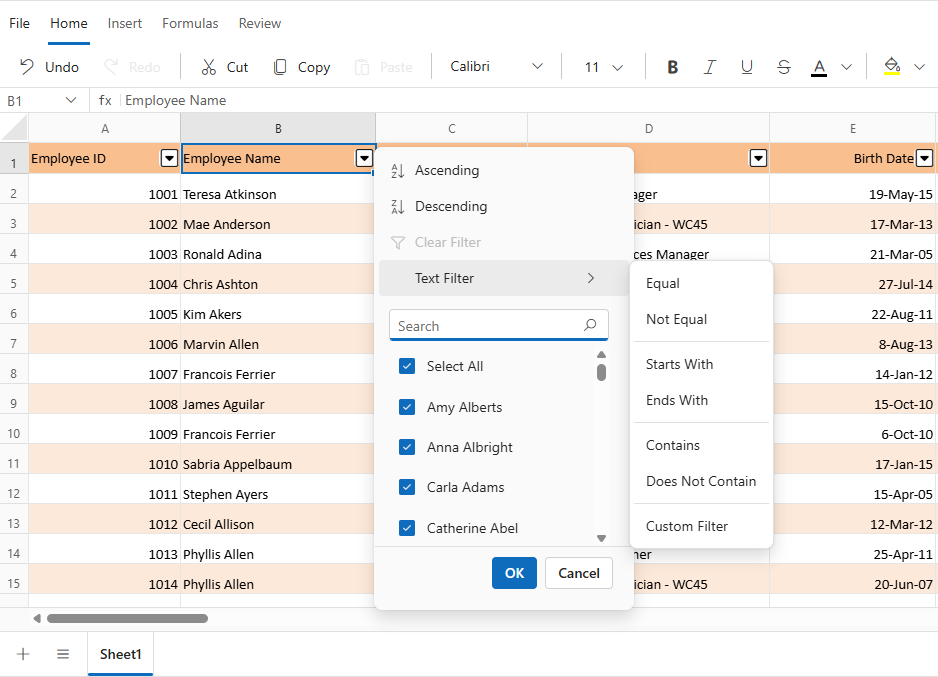Sort Descending in filter menu
The height and width of the screenshot is (677, 938).
[503, 206]
